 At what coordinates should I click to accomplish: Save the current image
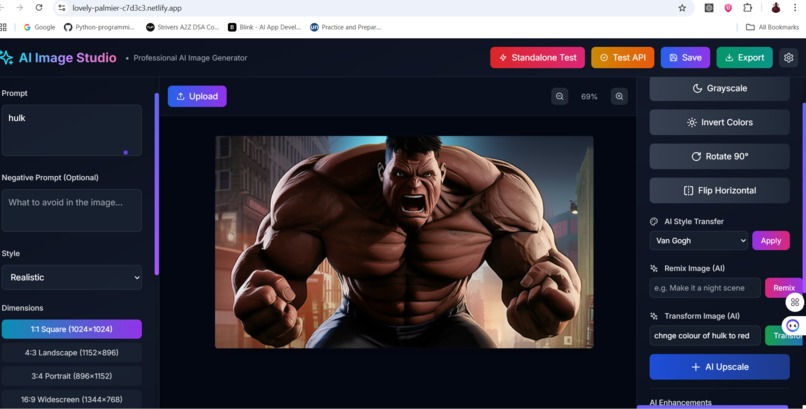(x=685, y=58)
